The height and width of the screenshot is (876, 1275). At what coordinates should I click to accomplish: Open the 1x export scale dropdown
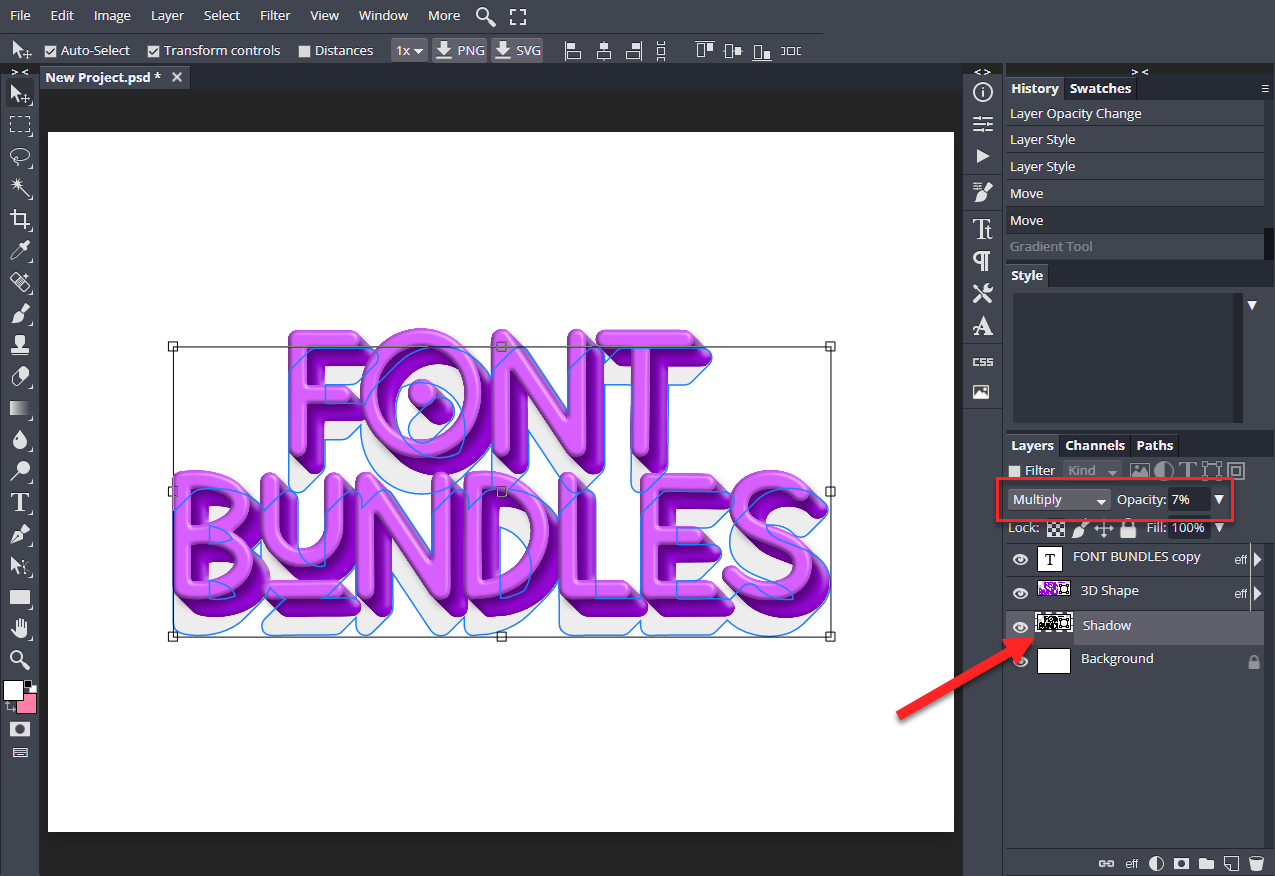coord(409,51)
